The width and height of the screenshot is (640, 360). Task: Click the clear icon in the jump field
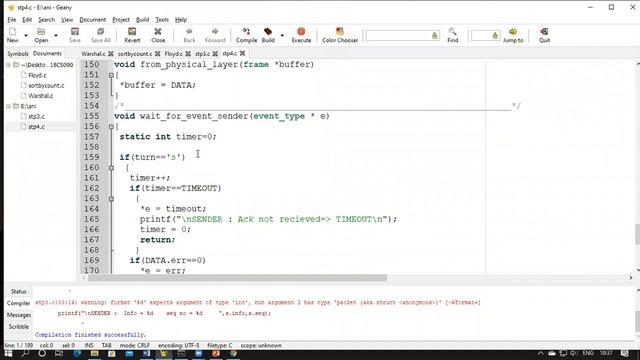pyautogui.click(x=495, y=36)
